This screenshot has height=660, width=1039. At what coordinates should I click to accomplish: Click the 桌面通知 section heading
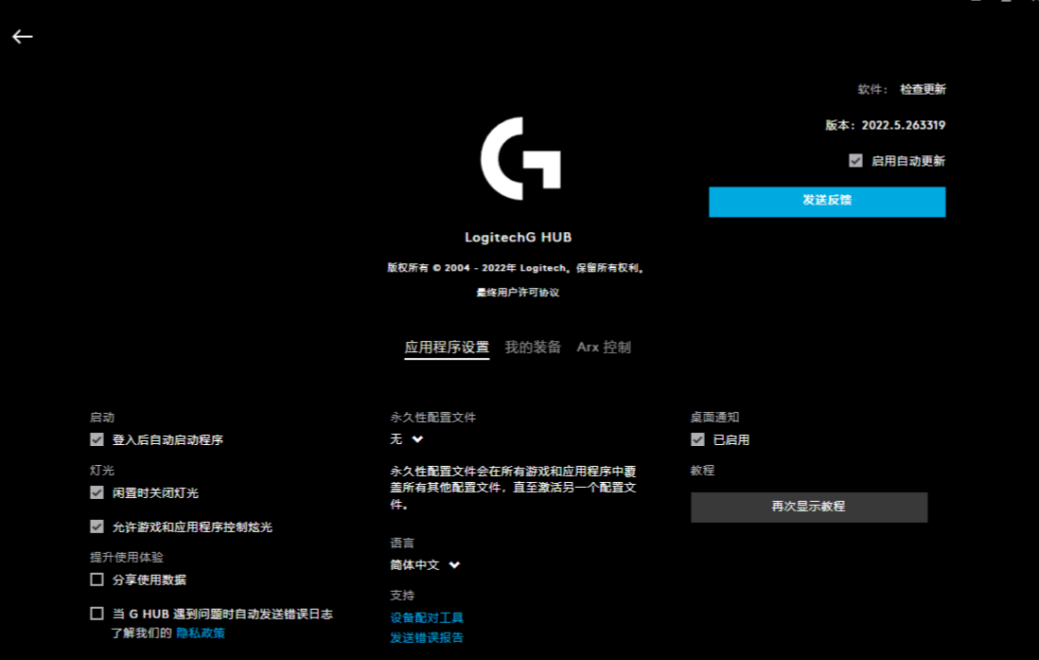(x=714, y=417)
